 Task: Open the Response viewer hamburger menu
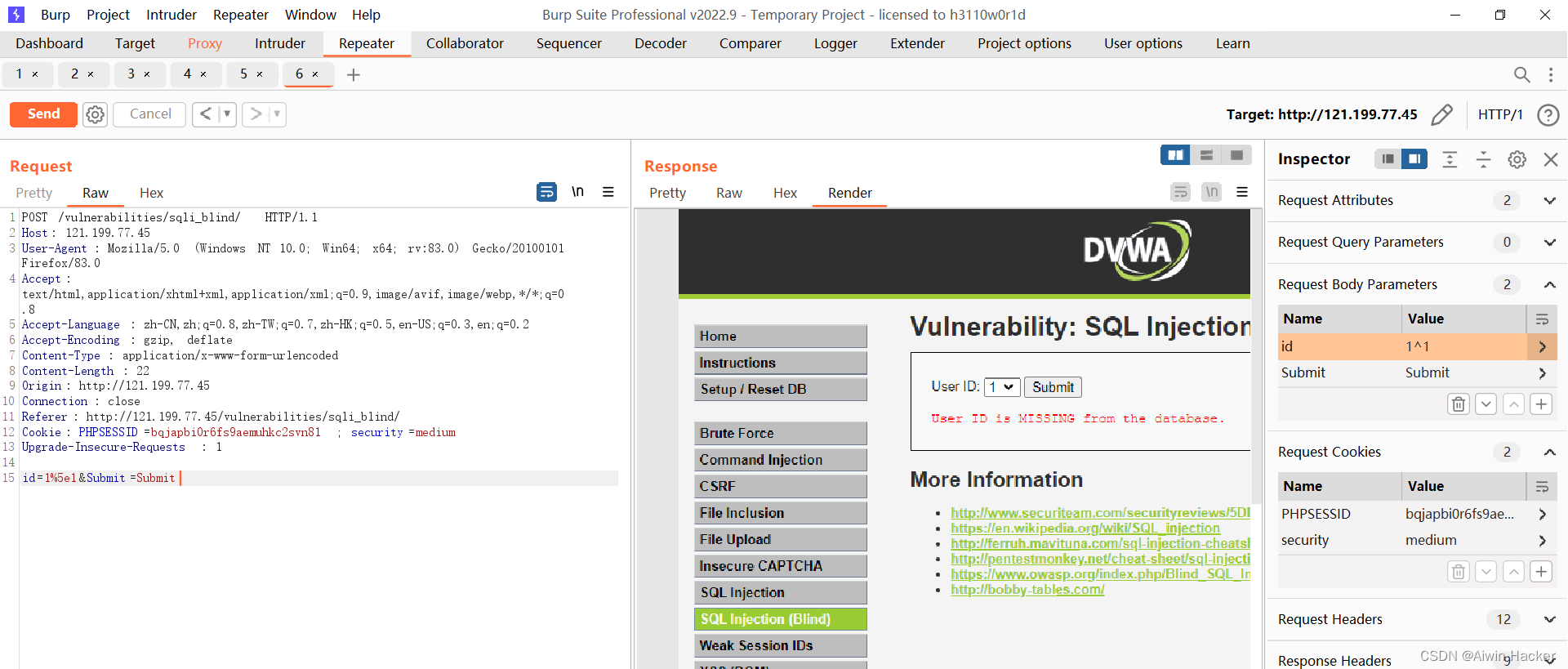1242,192
